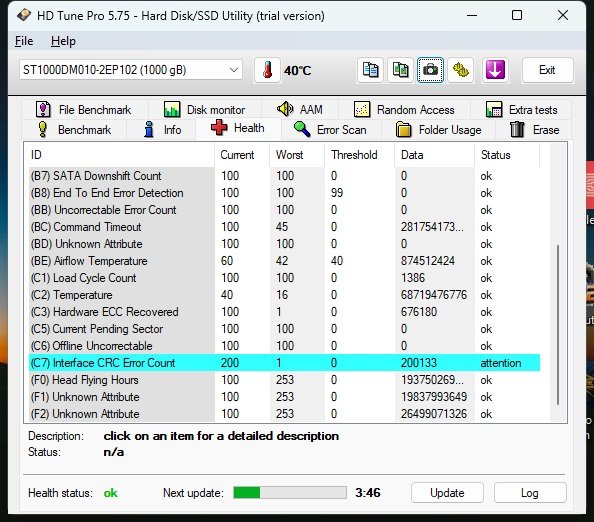Click the Threshold column header
The image size is (594, 522).
[x=359, y=155]
